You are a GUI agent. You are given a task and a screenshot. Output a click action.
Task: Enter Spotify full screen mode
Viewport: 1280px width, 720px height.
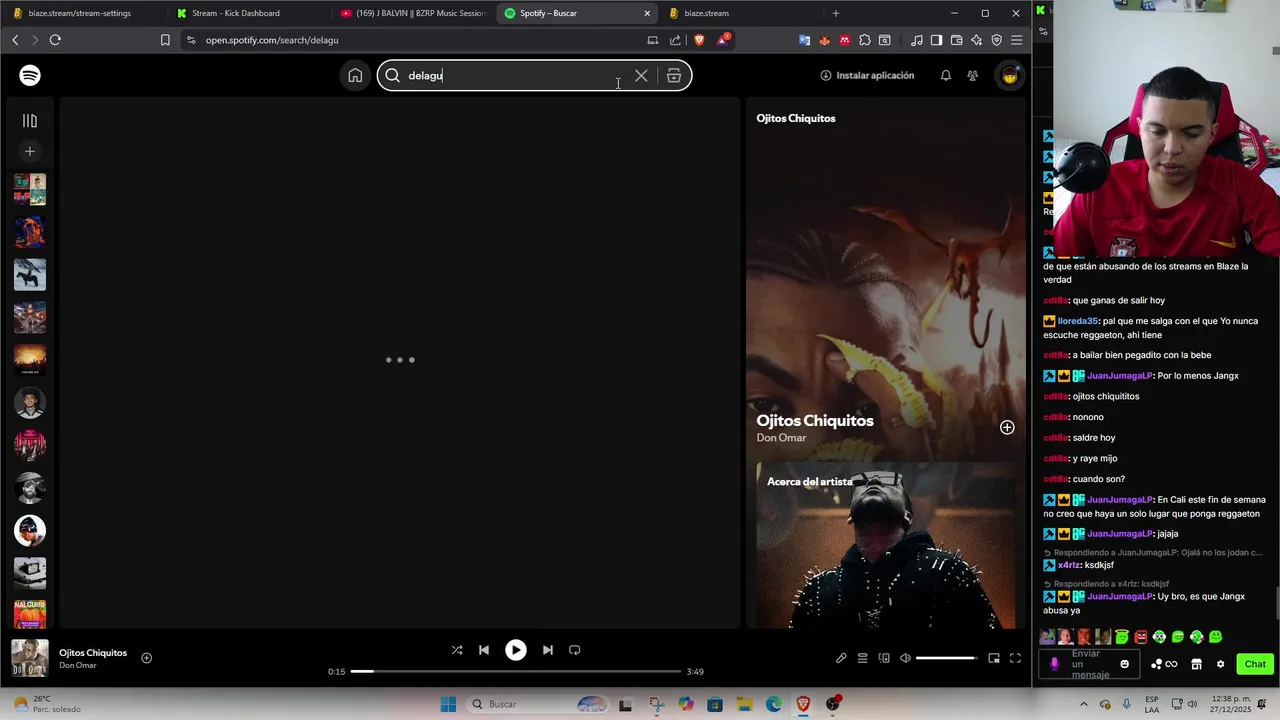pyautogui.click(x=1015, y=658)
